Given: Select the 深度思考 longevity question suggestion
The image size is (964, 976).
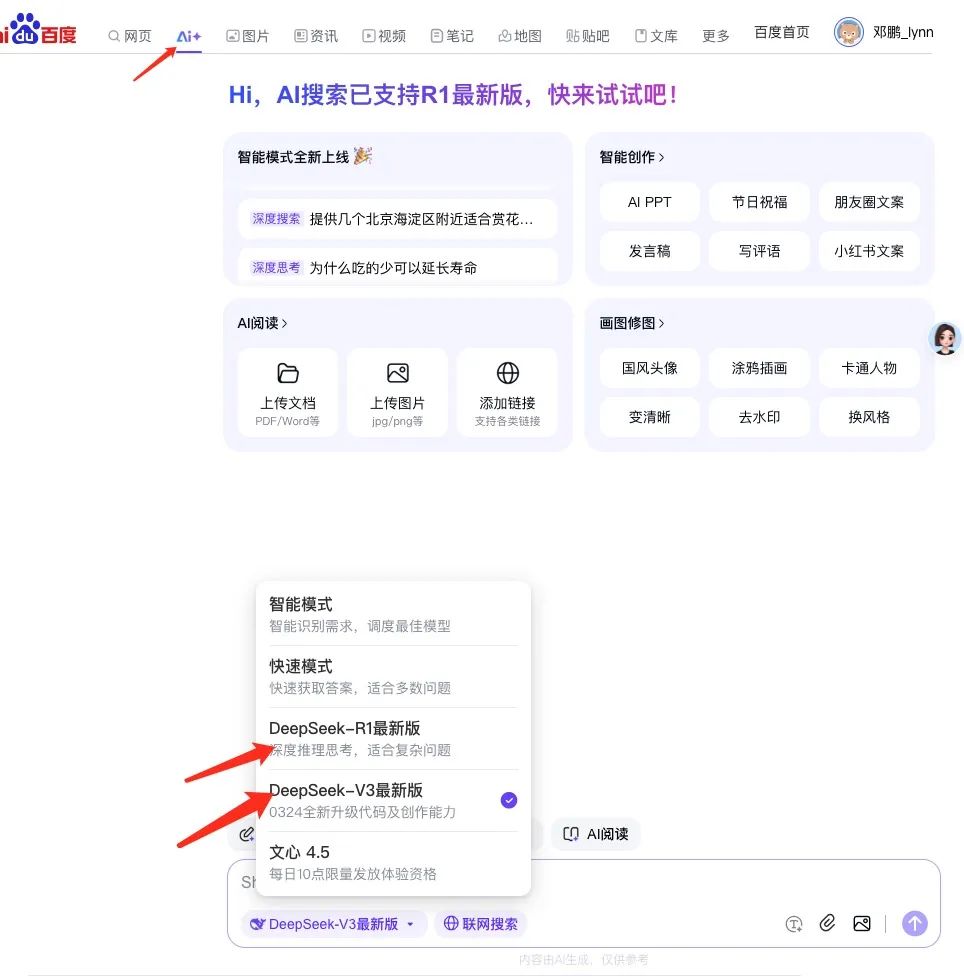Looking at the screenshot, I should (x=398, y=268).
